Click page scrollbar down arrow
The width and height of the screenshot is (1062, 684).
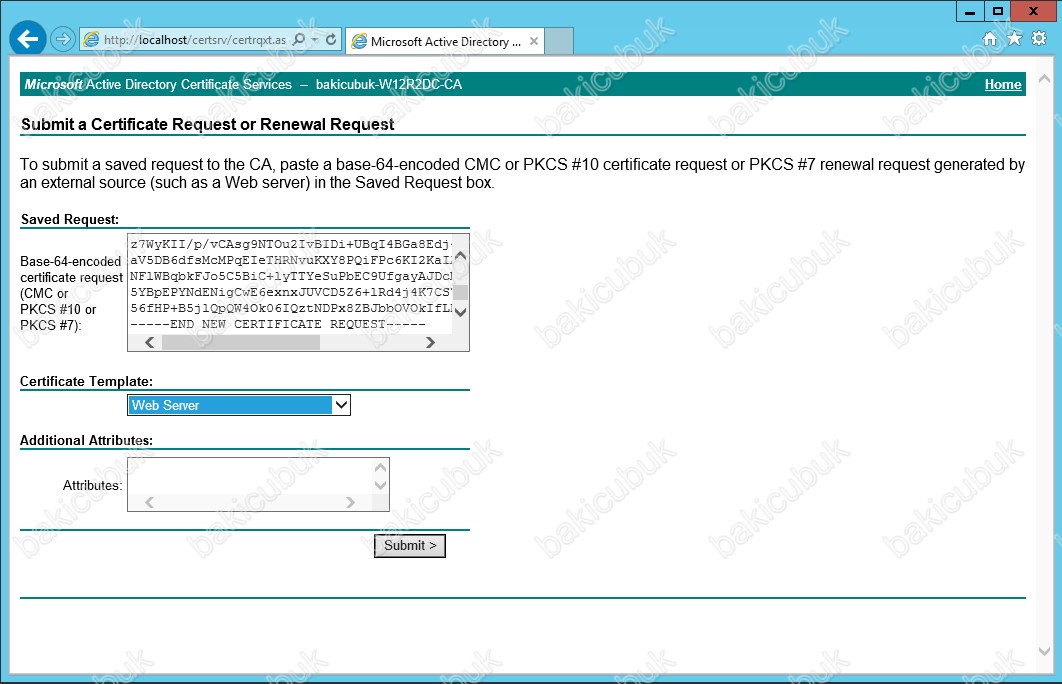click(1044, 651)
